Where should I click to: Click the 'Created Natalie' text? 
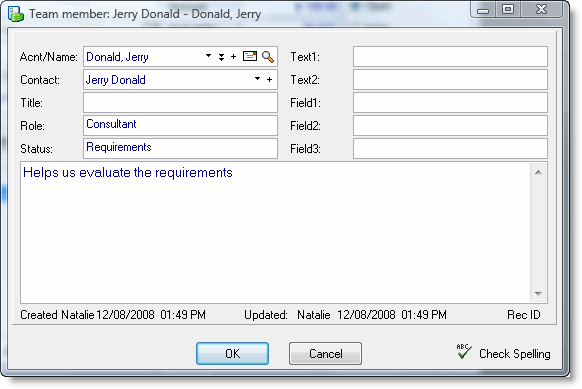[57, 315]
